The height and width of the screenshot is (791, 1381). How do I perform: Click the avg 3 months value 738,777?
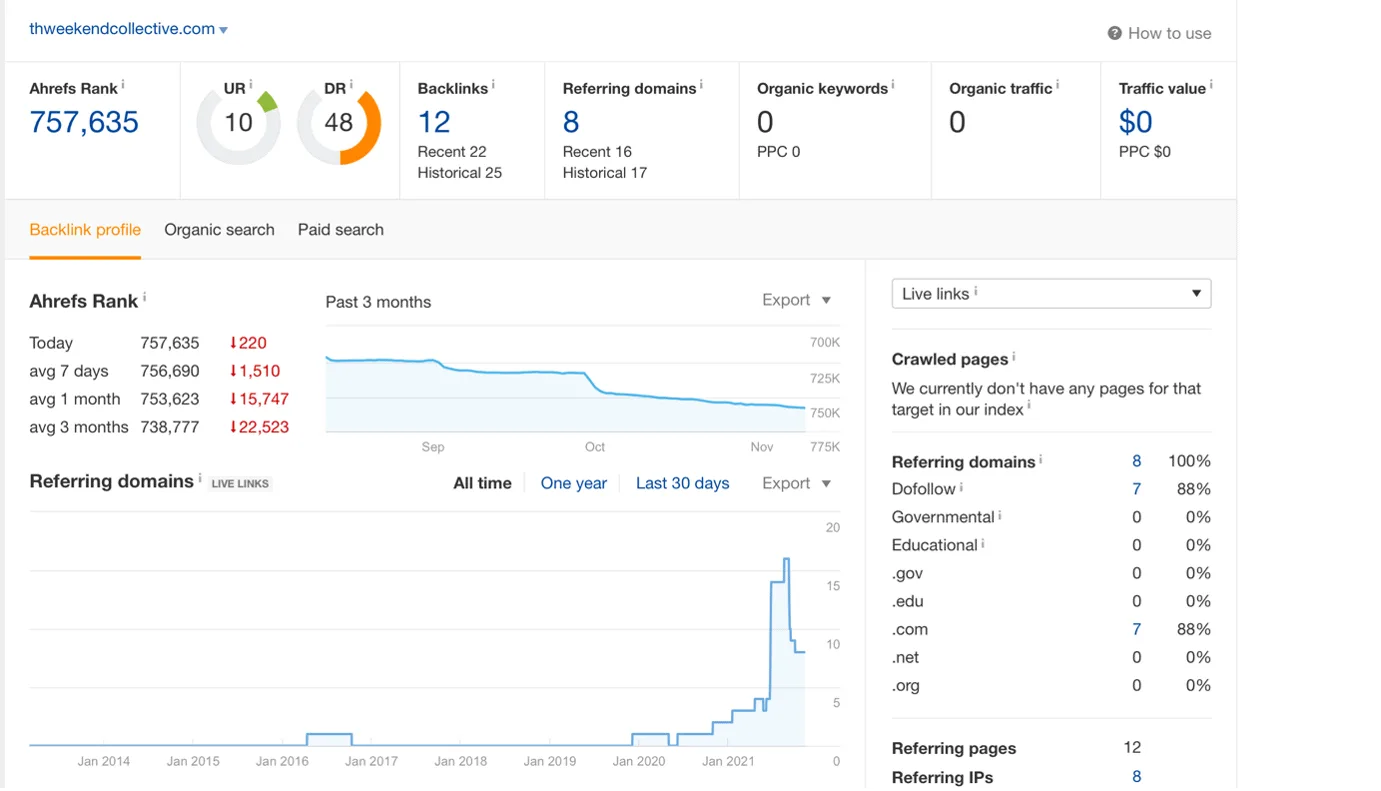[x=170, y=427]
